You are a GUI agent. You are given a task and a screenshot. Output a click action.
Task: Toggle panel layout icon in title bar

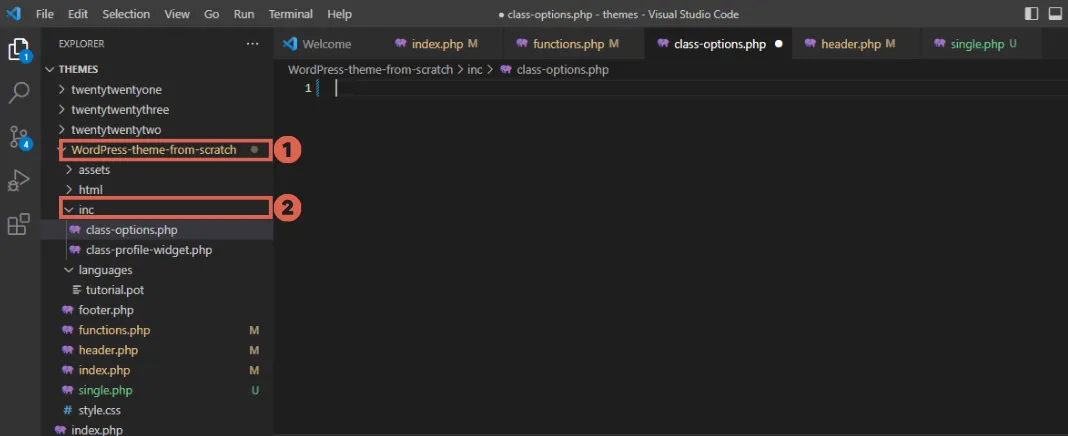[x=1054, y=14]
